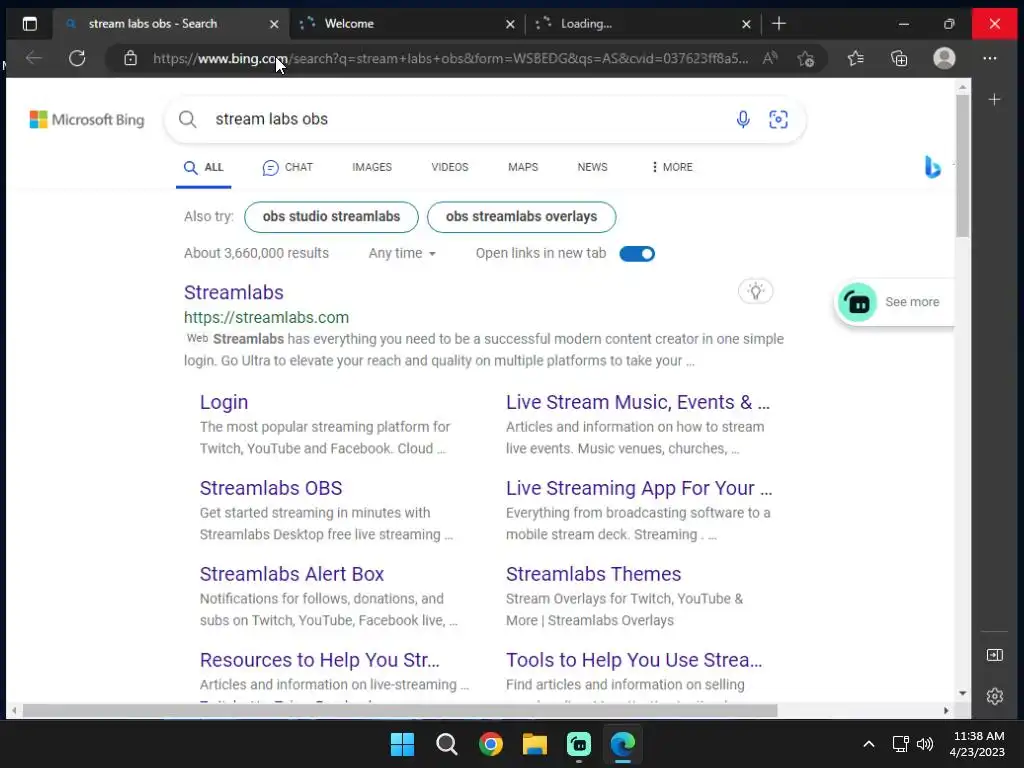Screen dimensions: 1024x768
Task: Open File Explorer from the taskbar
Action: (x=535, y=744)
